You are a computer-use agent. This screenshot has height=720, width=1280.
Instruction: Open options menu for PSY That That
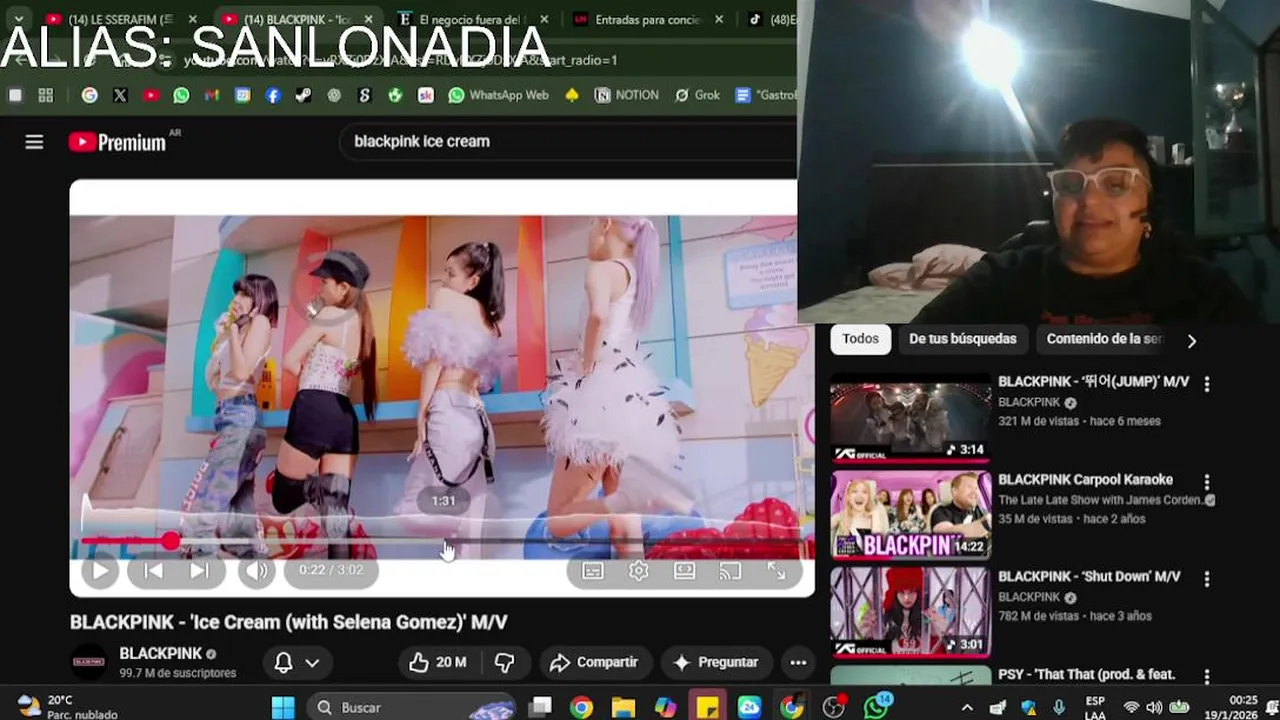(1207, 676)
